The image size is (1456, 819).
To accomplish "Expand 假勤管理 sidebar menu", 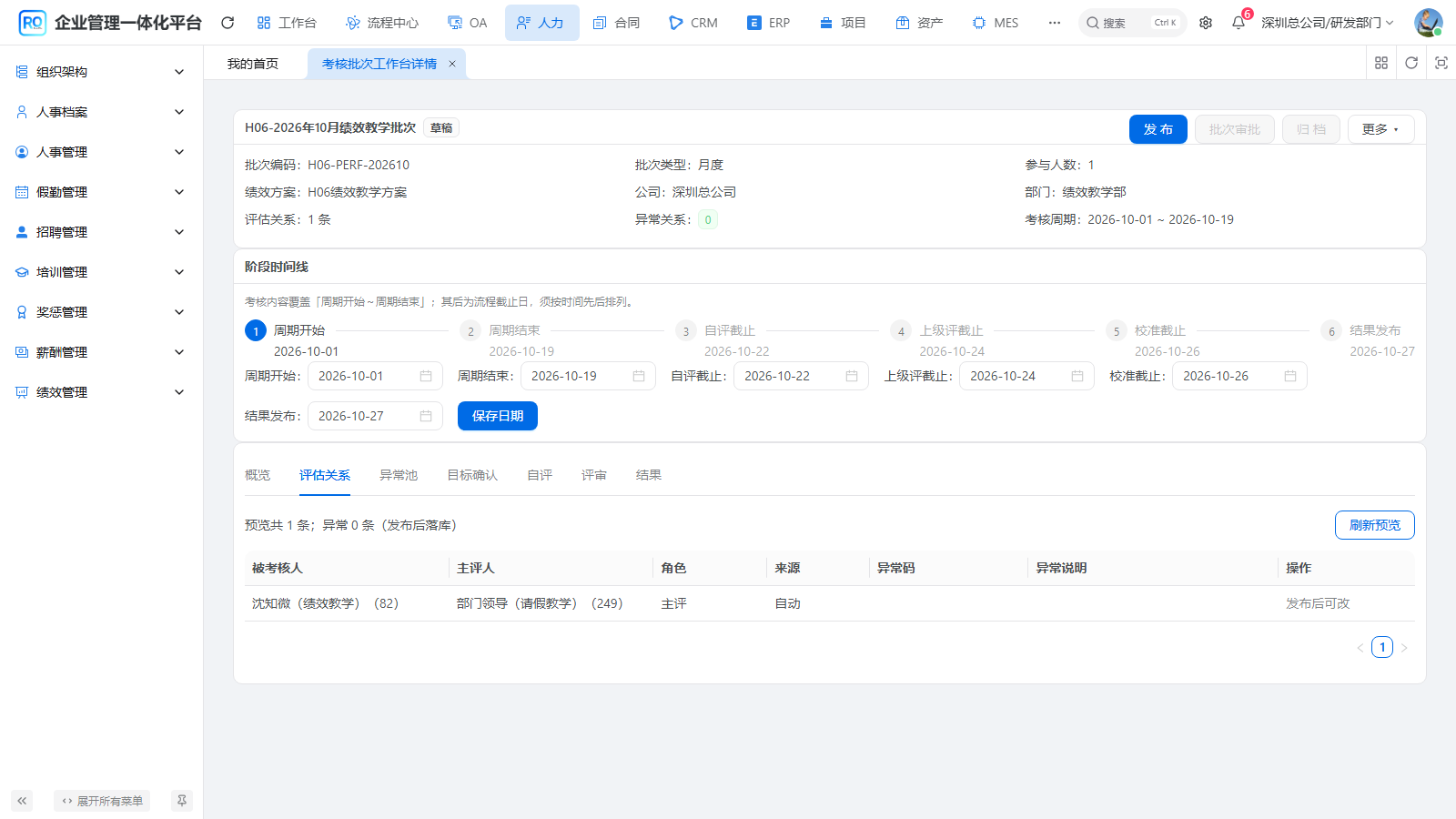I will point(101,192).
